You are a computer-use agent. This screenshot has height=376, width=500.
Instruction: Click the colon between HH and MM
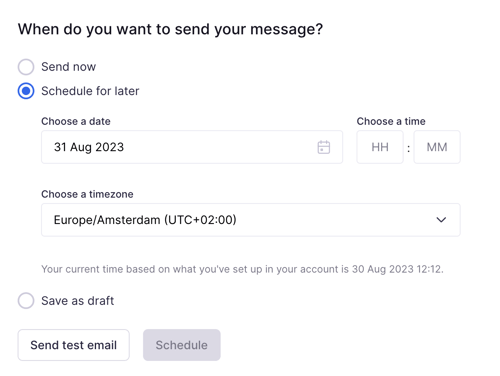tap(409, 148)
